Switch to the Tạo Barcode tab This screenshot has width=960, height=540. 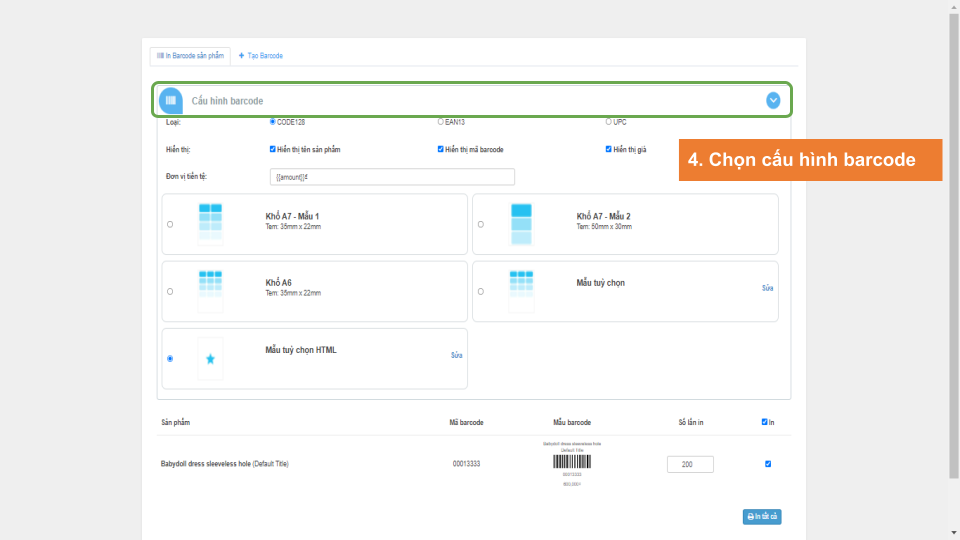[261, 56]
